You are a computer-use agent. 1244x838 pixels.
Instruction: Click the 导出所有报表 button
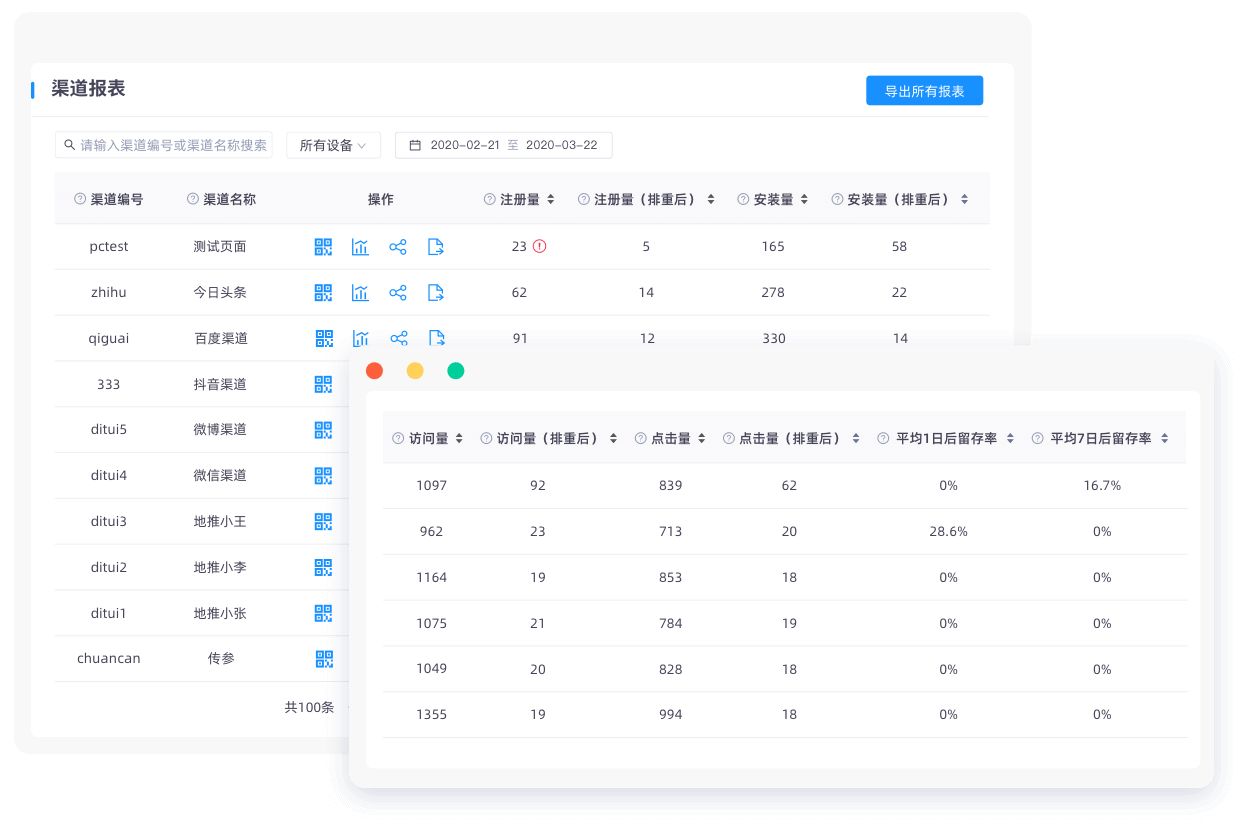tap(924, 91)
